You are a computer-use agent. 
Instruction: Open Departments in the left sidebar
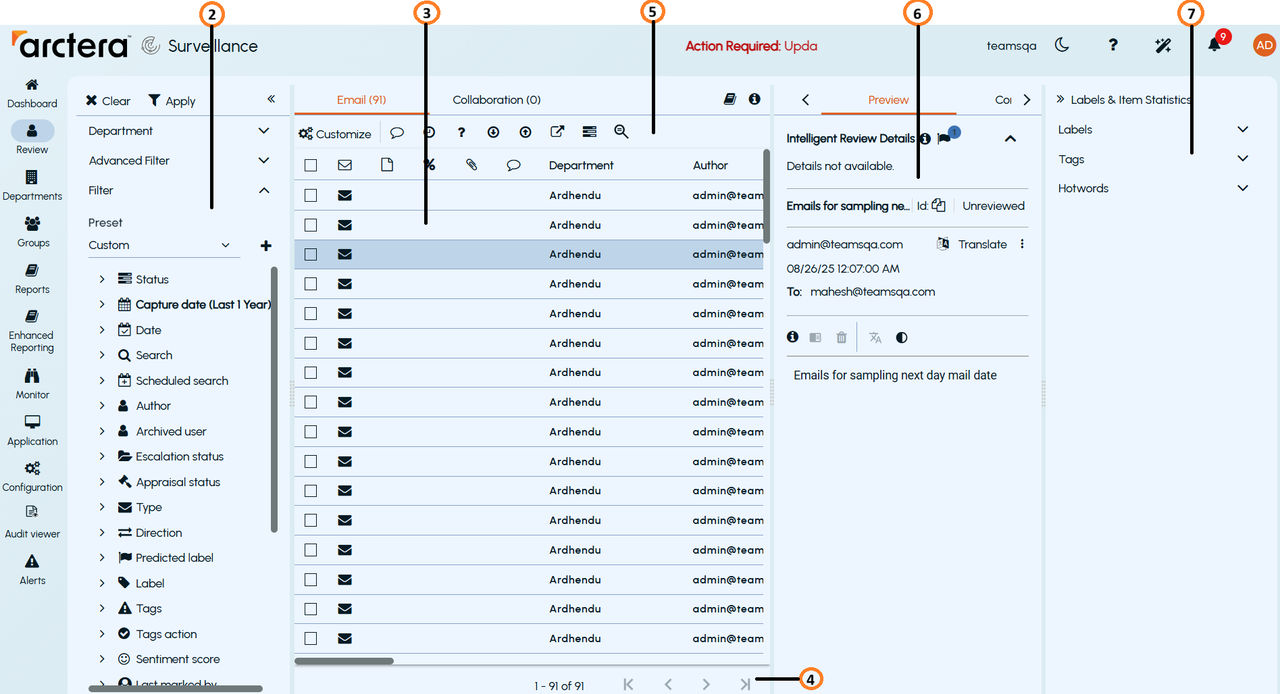tap(32, 186)
